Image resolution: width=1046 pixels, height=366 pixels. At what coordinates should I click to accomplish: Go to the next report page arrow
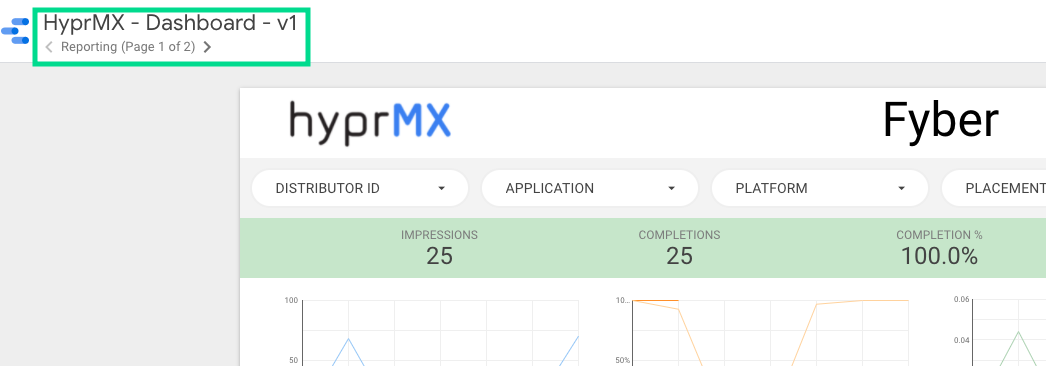tap(207, 47)
